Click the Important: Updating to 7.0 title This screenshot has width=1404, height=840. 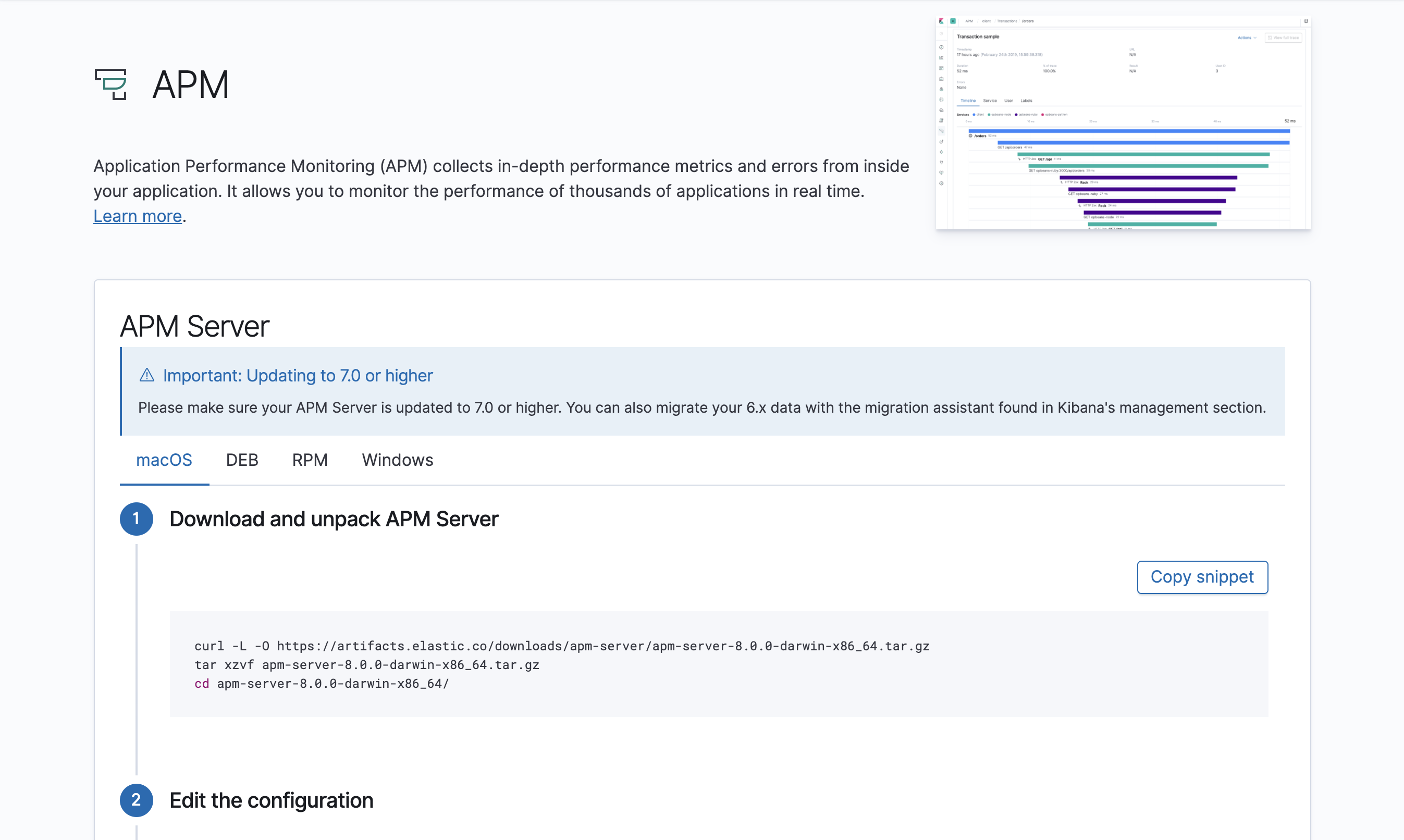298,376
